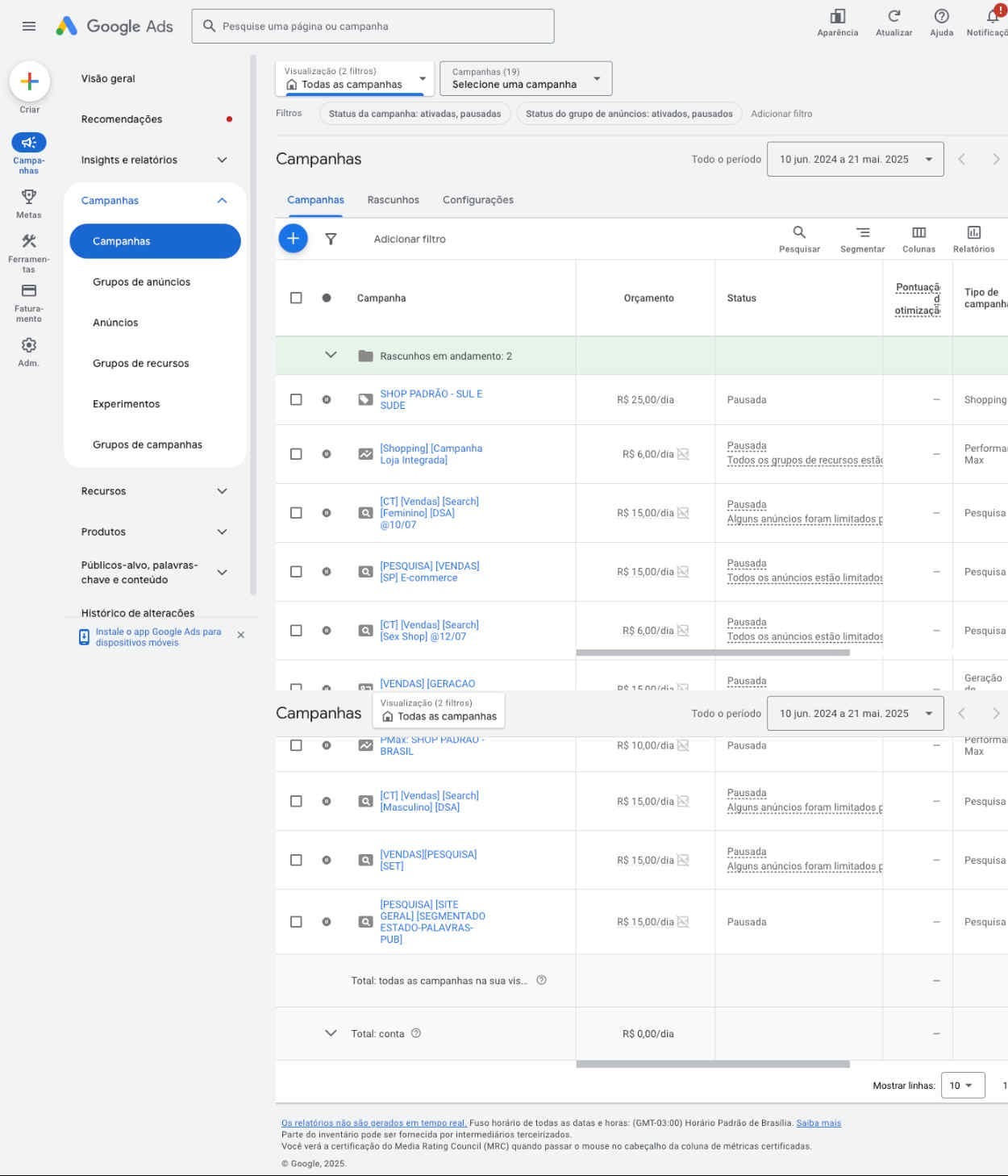Viewport: 1008px width, 1176px height.
Task: Click Adicionar filtro beside filter chips
Action: pyautogui.click(x=781, y=114)
